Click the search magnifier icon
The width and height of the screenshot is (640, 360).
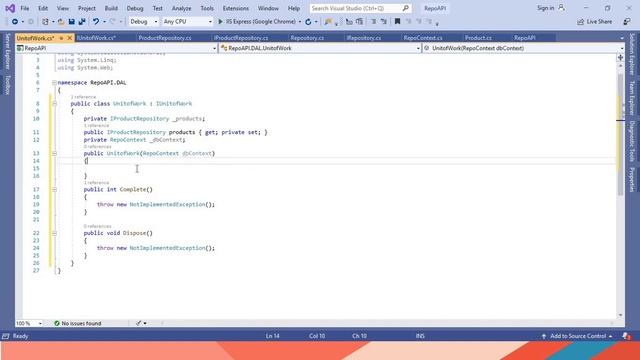[405, 8]
